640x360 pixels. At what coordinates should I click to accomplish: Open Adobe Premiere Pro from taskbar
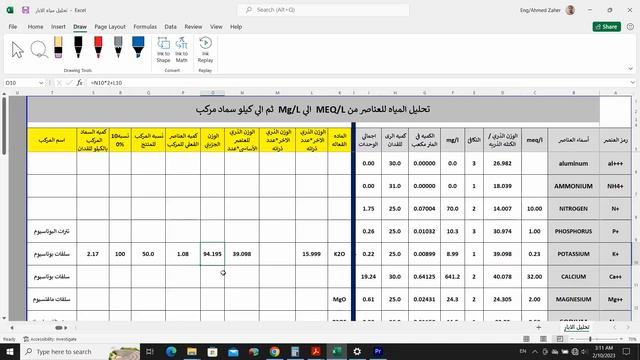pyautogui.click(x=378, y=351)
